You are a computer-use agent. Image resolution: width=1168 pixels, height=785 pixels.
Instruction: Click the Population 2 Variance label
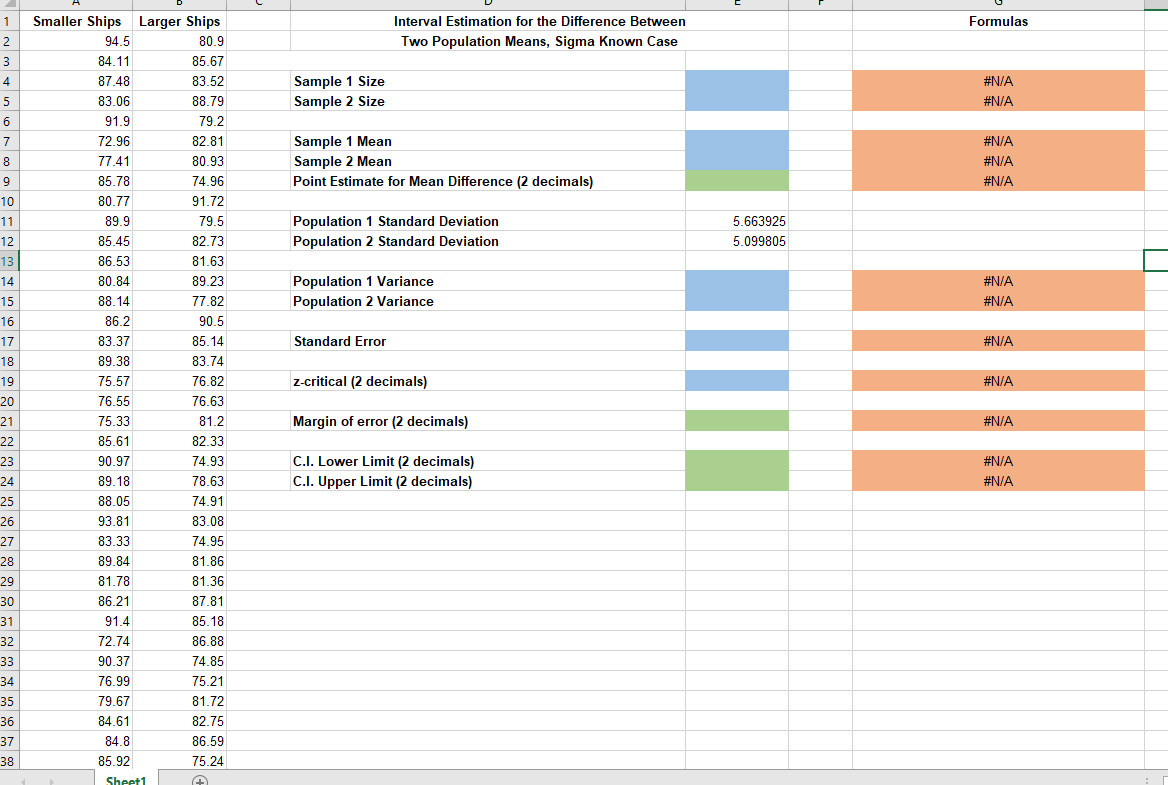pyautogui.click(x=363, y=302)
